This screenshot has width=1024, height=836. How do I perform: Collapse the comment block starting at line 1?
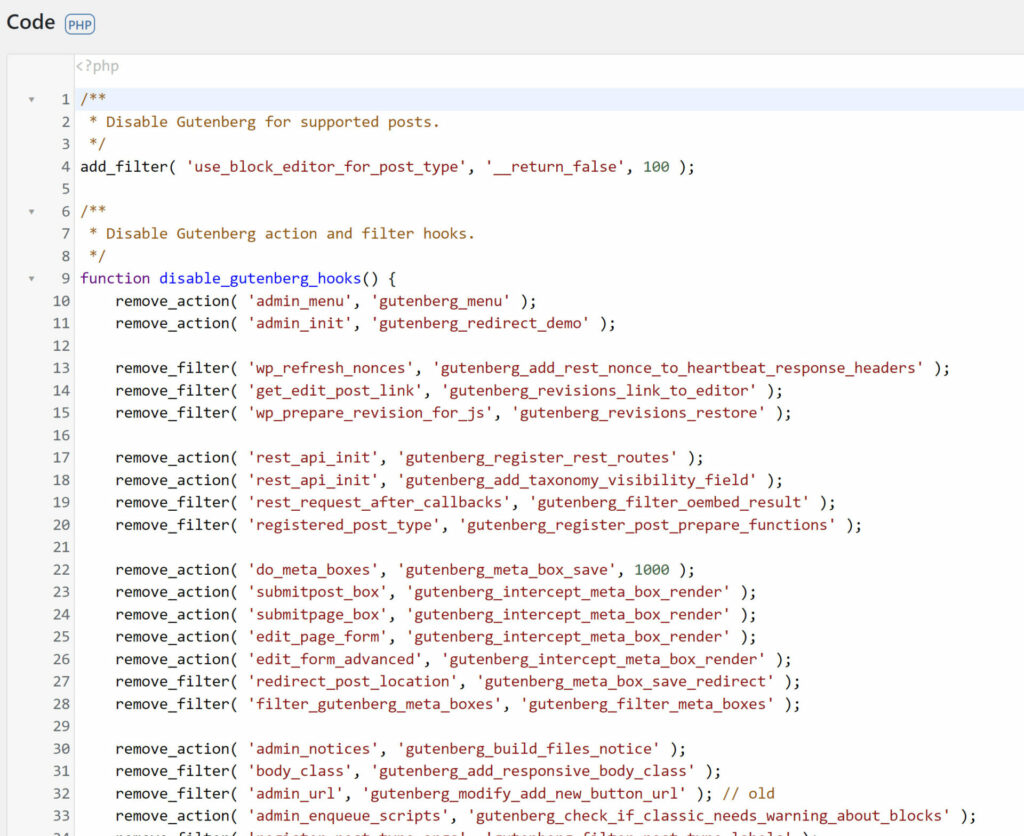[31, 99]
